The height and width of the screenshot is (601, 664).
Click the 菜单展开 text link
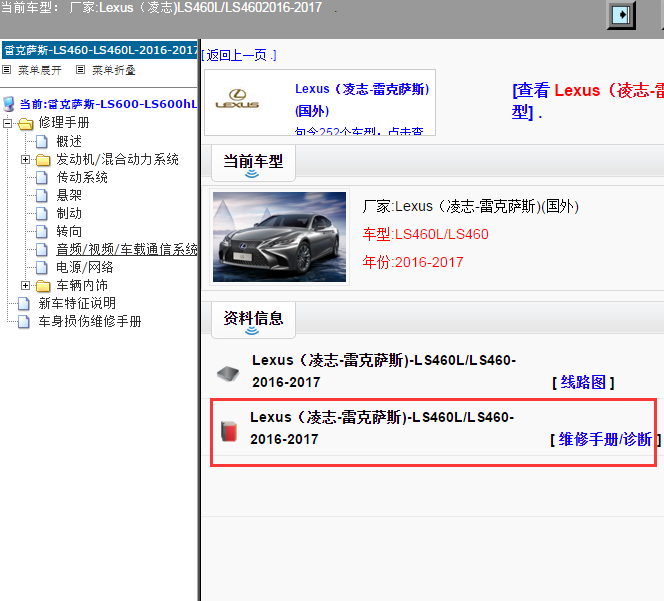tap(40, 70)
